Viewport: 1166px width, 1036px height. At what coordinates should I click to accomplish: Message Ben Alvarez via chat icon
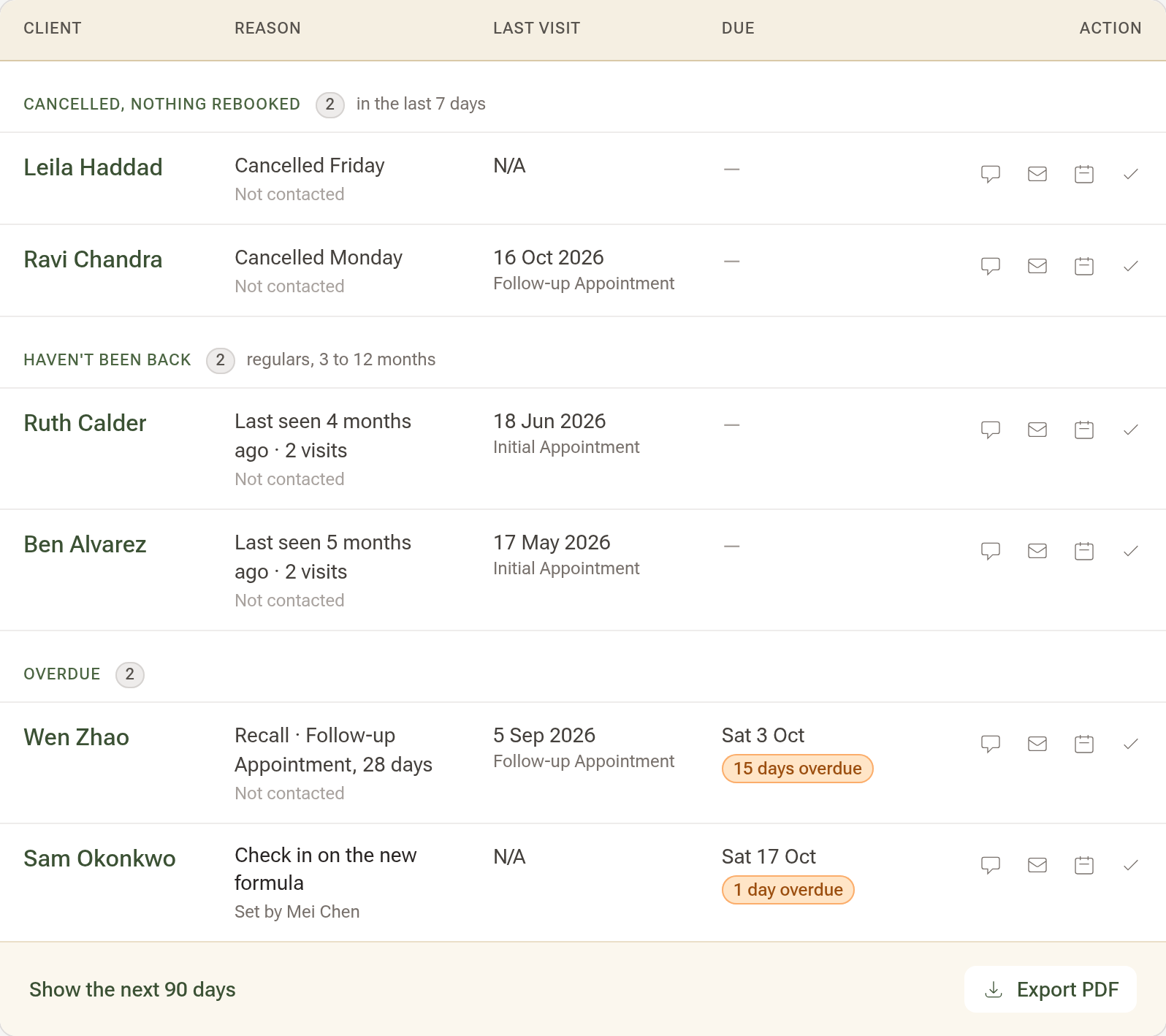pos(990,551)
